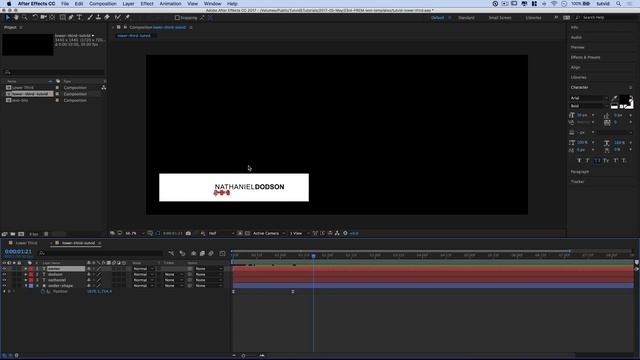Screen dimensions: 640x360
Task: Open the Window menu
Action: pyautogui.click(x=212, y=4)
